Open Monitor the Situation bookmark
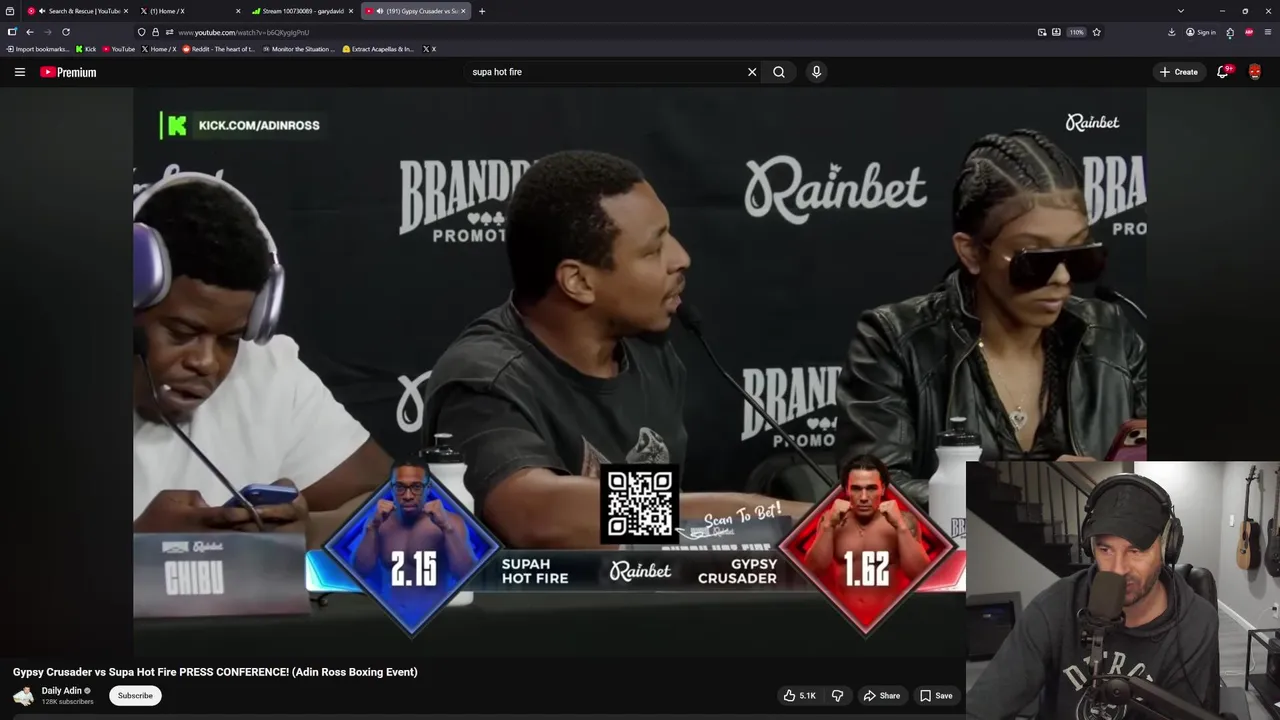Viewport: 1280px width, 720px height. click(299, 49)
